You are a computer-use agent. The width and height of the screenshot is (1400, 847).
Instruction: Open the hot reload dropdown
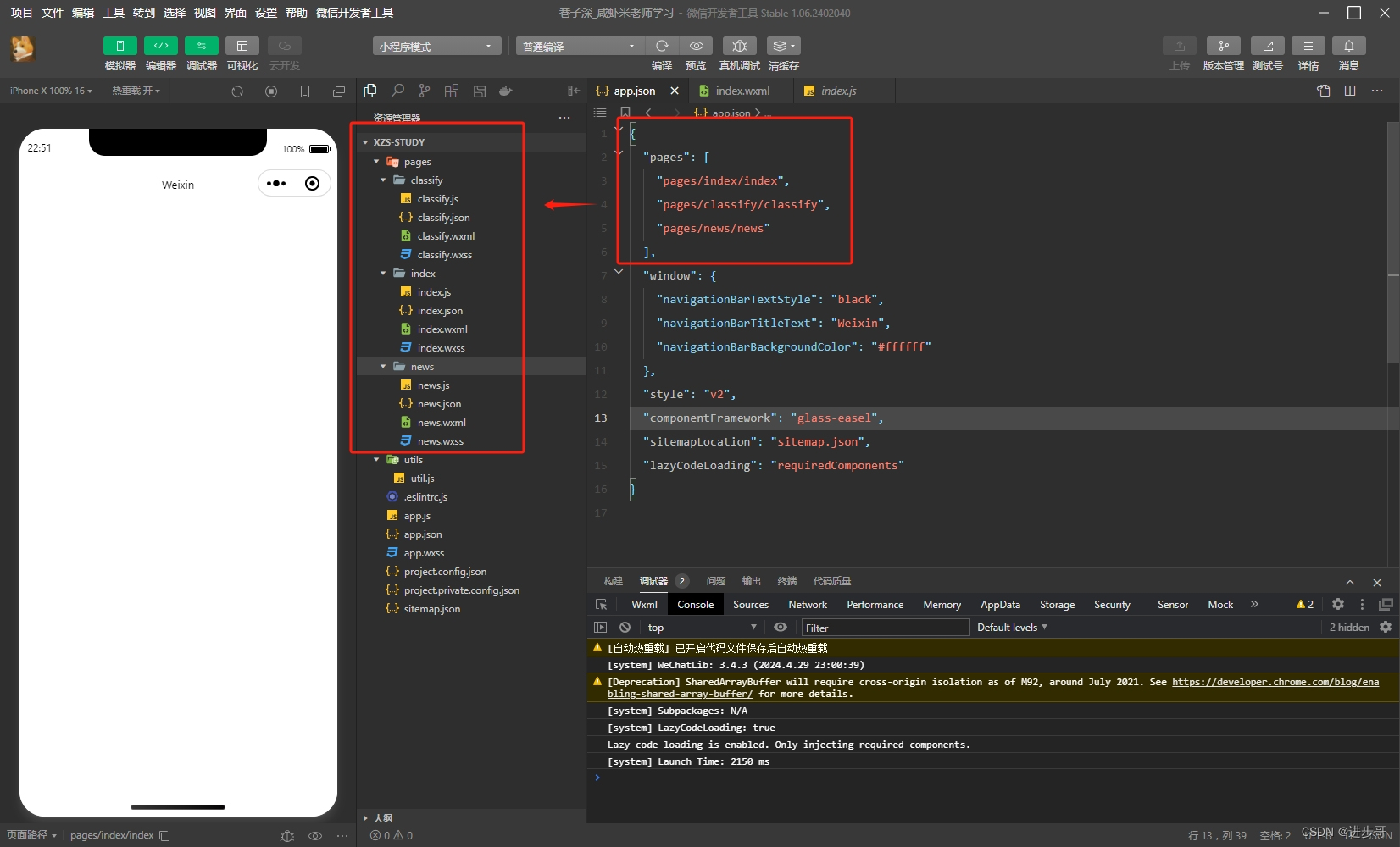click(136, 91)
